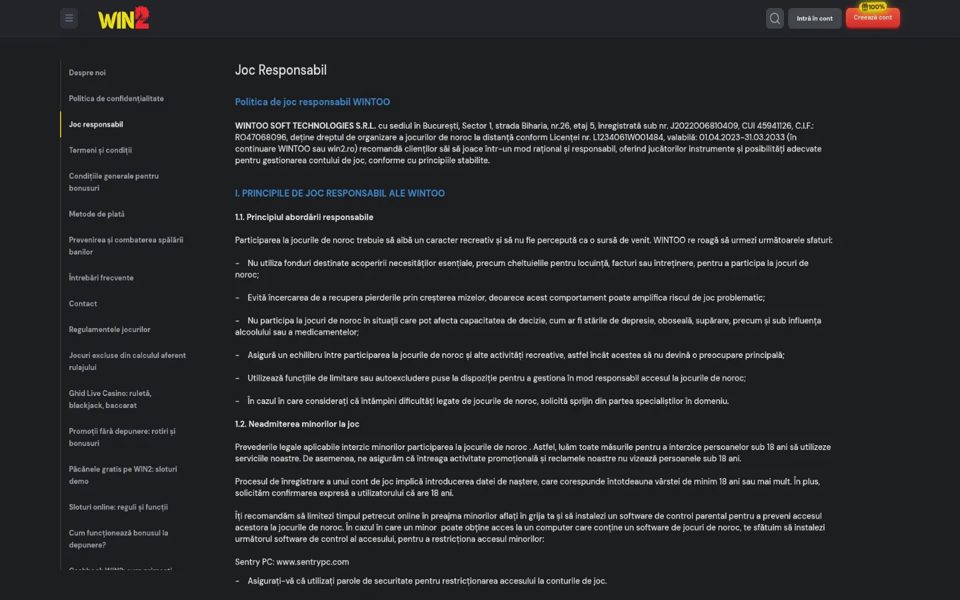Click WINTOO SOFT TECHNOLOGIES S.R.L. company name
Screen dimensions: 960x600
coord(305,126)
